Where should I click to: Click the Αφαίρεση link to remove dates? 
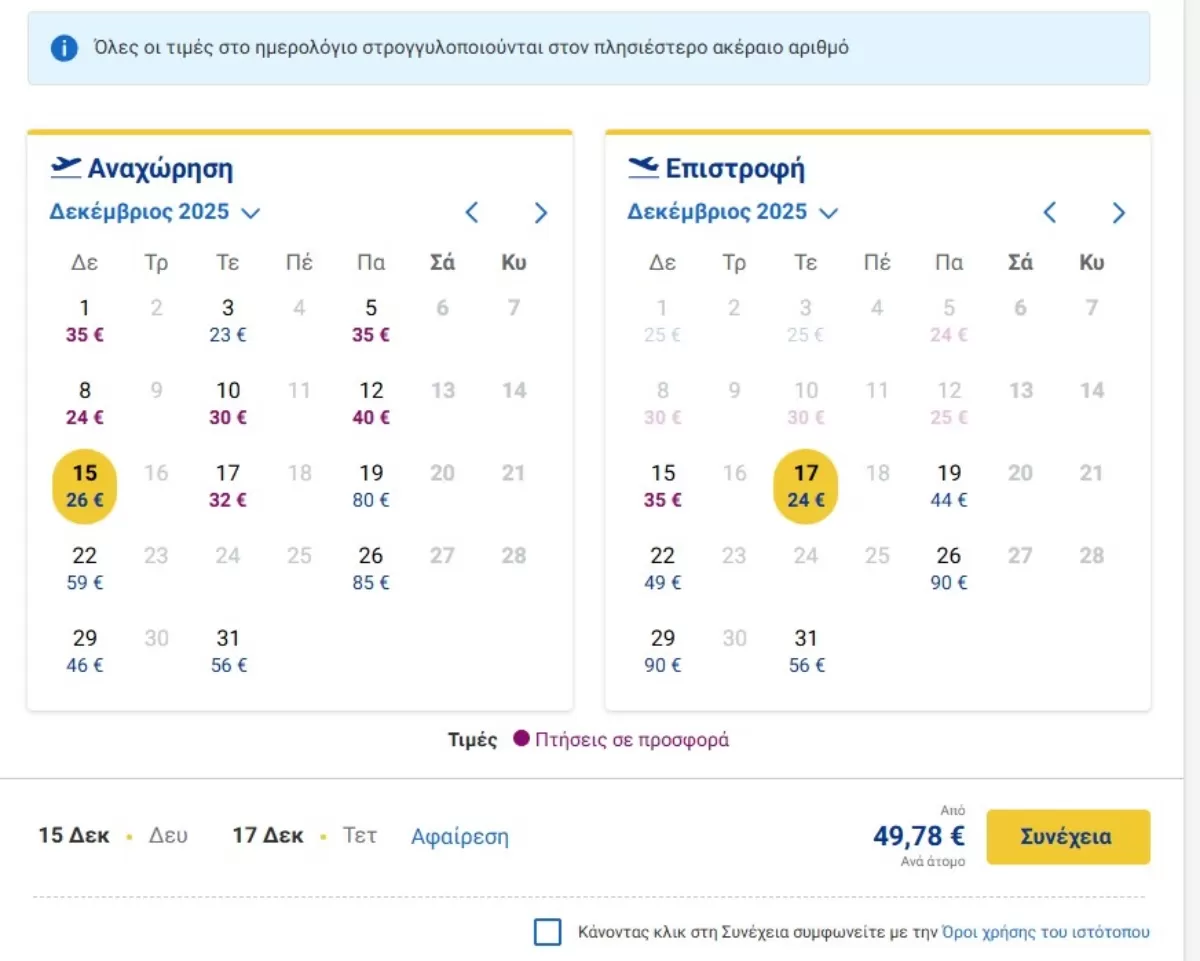coord(459,836)
